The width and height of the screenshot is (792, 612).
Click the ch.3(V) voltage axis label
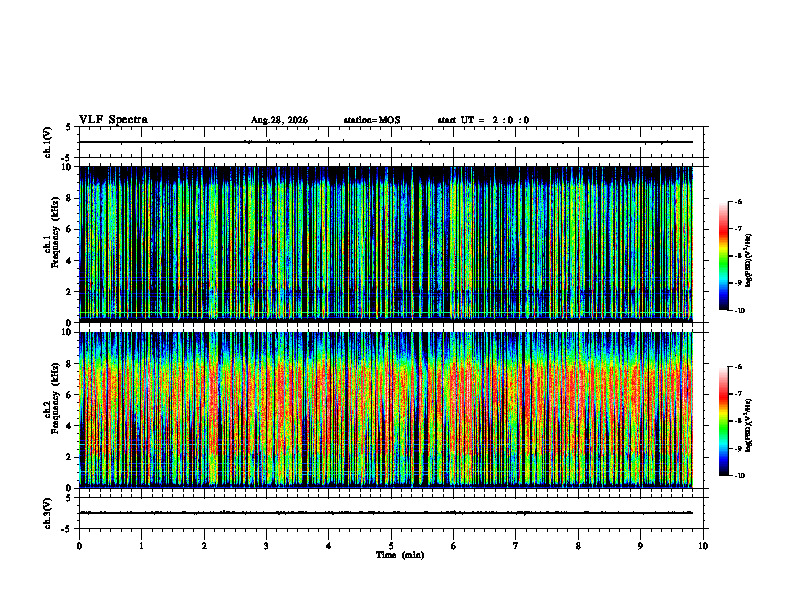pyautogui.click(x=48, y=513)
